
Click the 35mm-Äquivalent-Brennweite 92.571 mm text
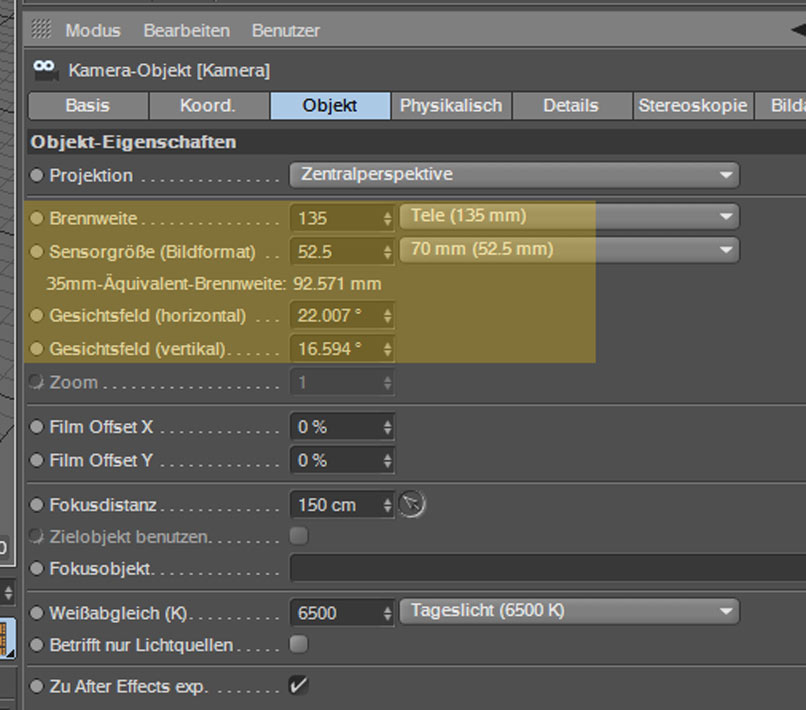(x=214, y=284)
